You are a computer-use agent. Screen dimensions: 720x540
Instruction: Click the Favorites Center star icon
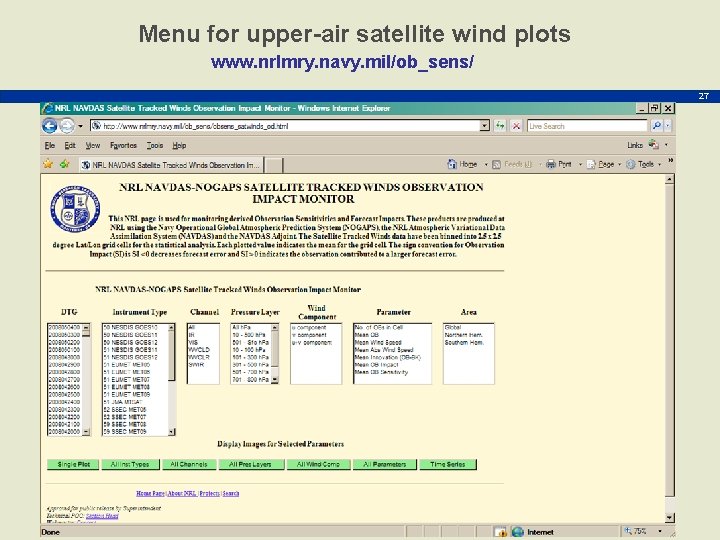48,164
